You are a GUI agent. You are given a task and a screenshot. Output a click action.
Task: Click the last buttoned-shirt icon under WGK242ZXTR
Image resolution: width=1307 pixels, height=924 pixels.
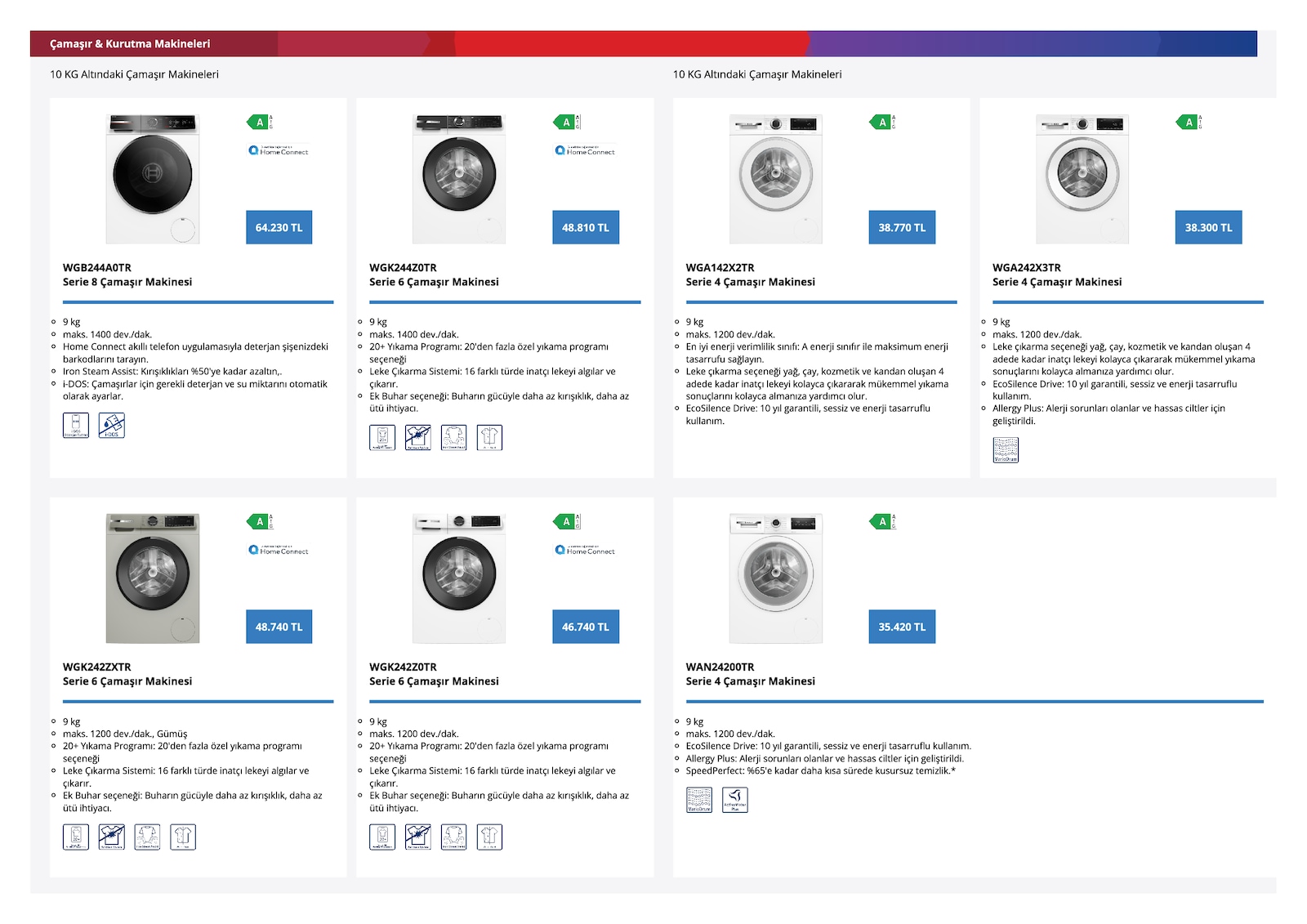click(183, 837)
